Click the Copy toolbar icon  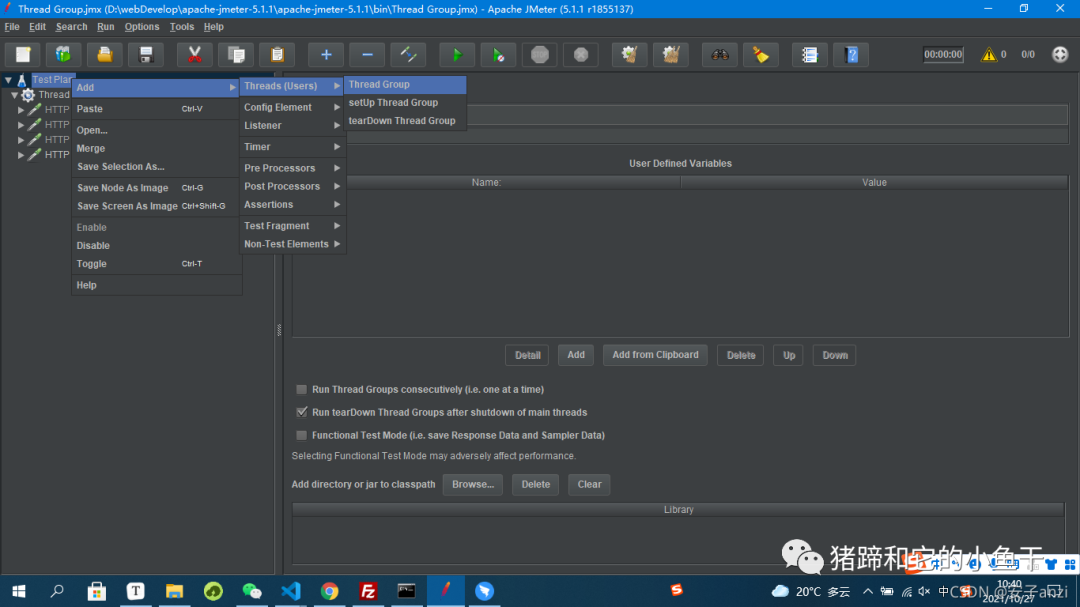click(x=236, y=54)
